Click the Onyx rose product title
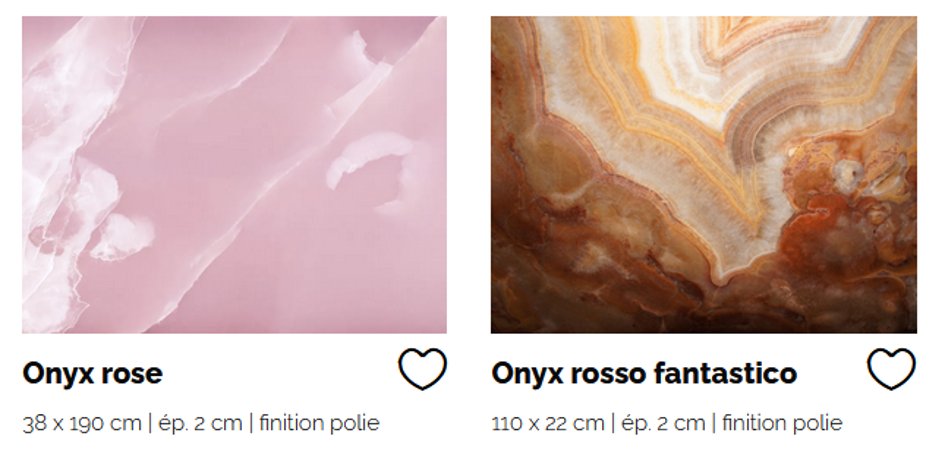945x462 pixels. tap(92, 373)
